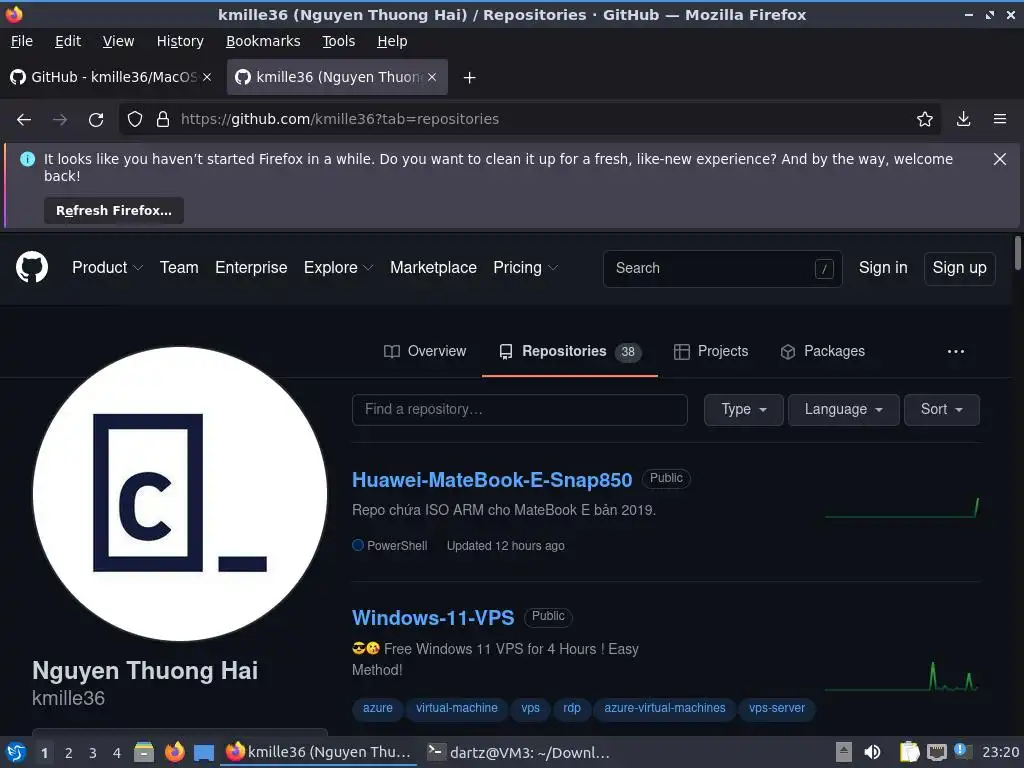Open the Firefox hamburger application menu
1024x768 pixels.
point(1000,119)
